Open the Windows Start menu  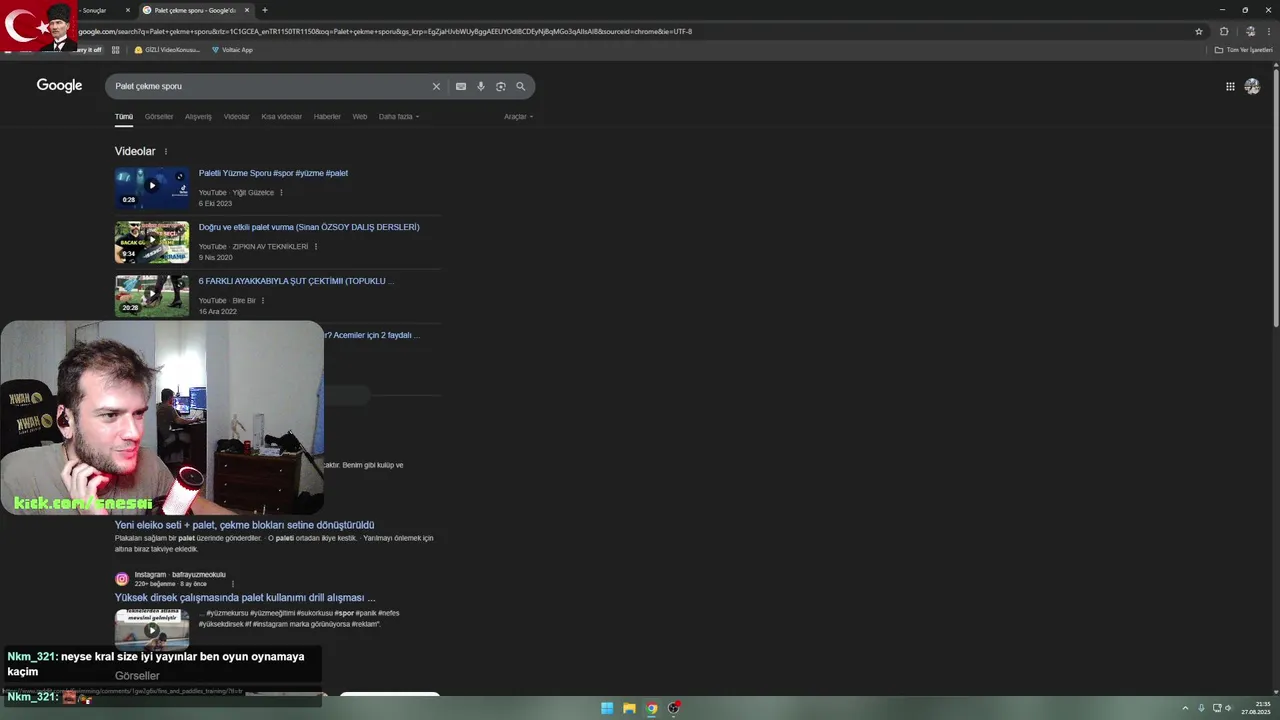(x=607, y=708)
